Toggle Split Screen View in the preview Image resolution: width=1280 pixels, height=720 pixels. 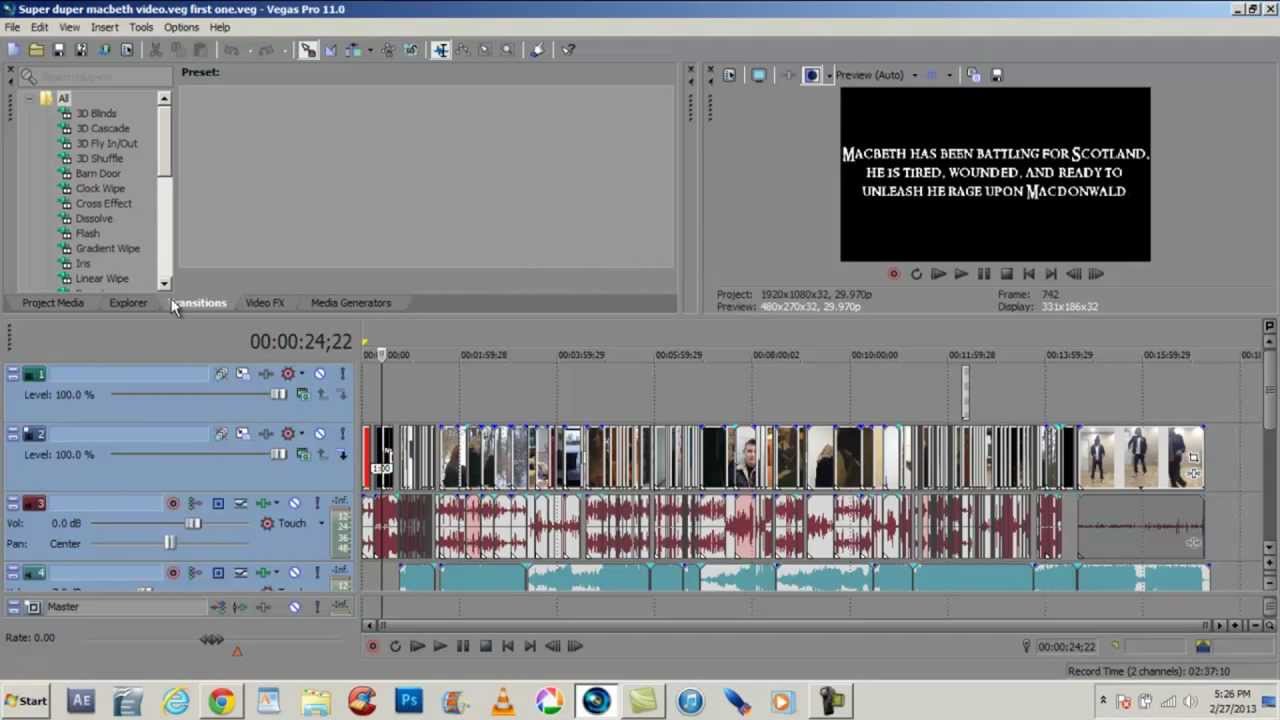pyautogui.click(x=811, y=75)
